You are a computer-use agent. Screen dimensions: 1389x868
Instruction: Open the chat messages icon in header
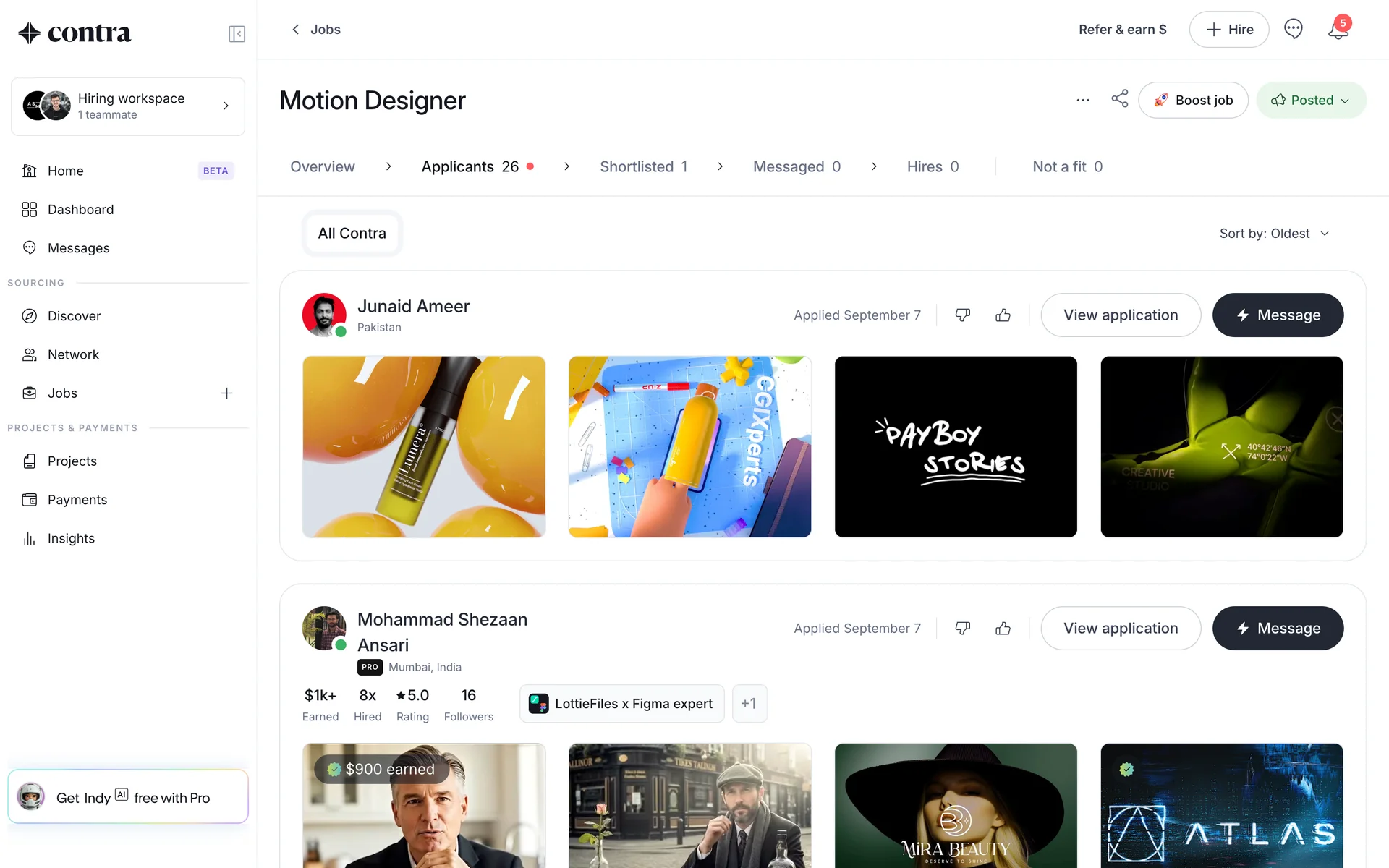1293,30
